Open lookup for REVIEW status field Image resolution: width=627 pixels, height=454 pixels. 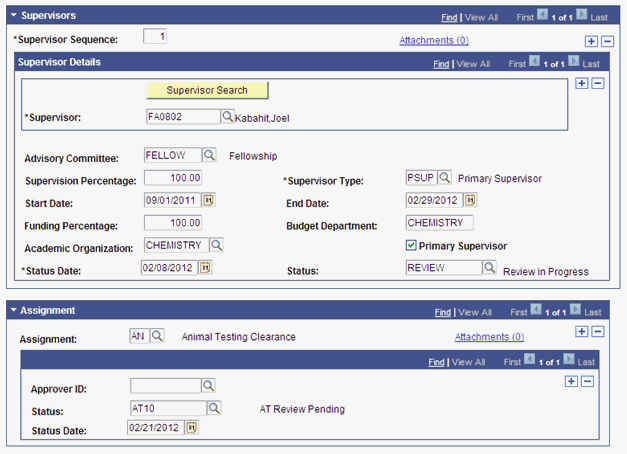pos(489,267)
